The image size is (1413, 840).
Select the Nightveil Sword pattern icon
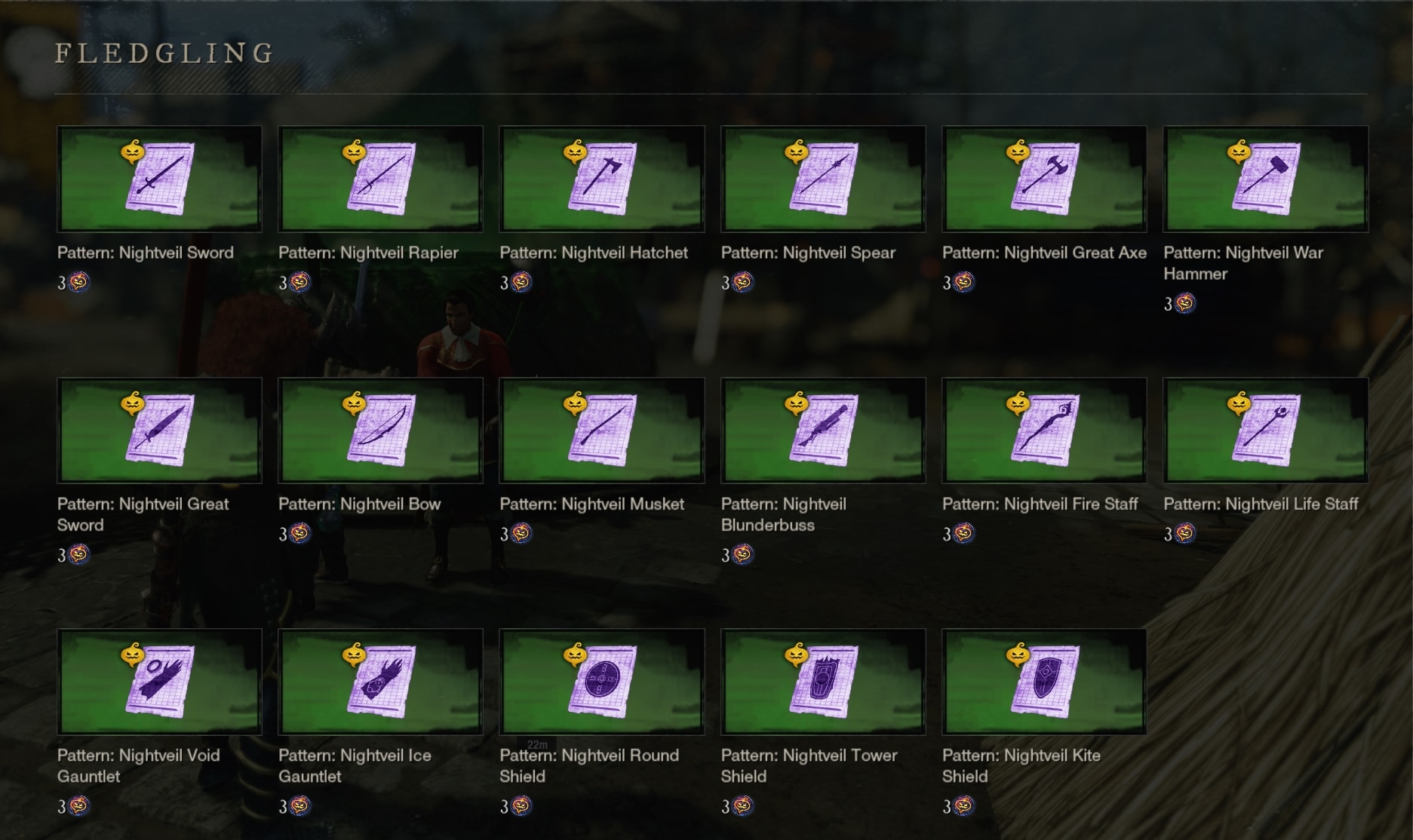(159, 179)
